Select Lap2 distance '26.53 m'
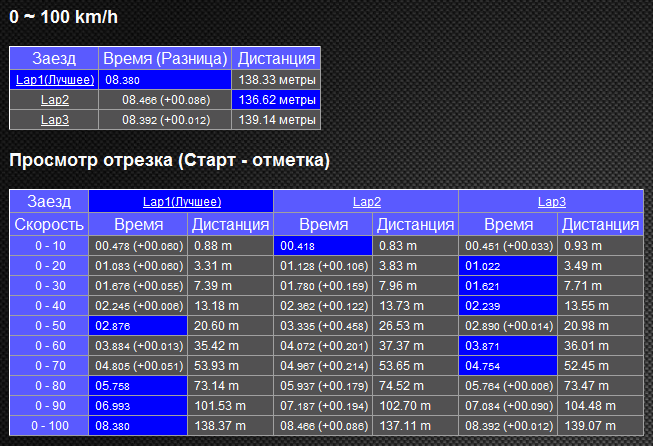This screenshot has width=653, height=446. pos(416,326)
